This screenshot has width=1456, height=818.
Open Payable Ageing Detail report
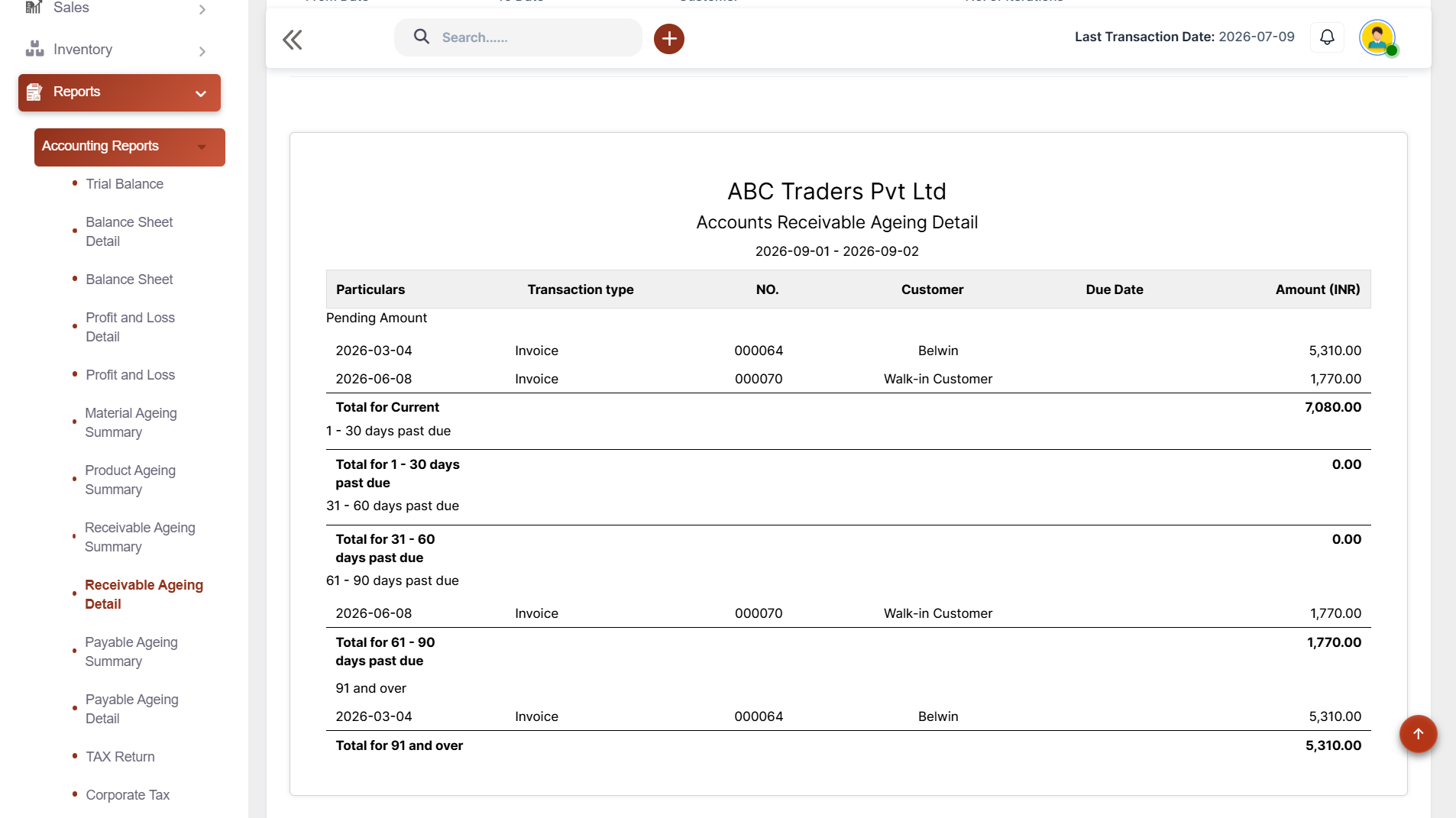[131, 709]
